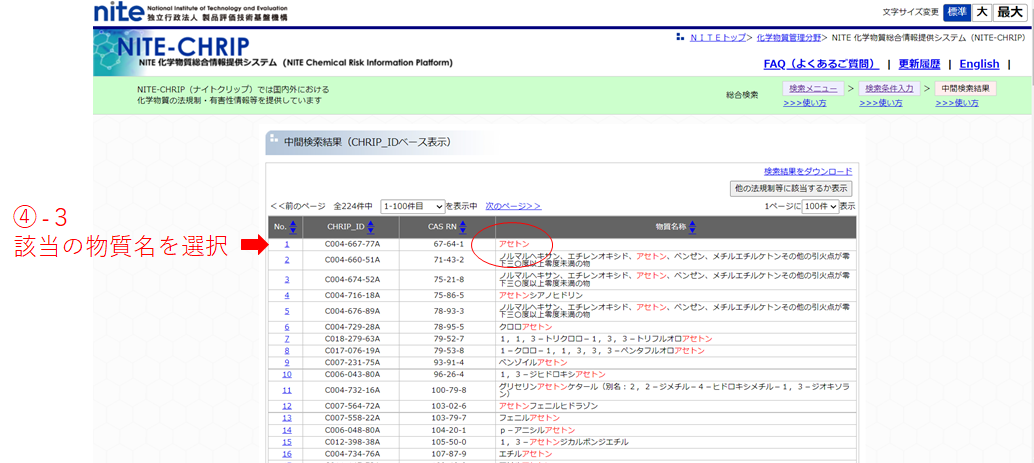Open result number 11 for グリセリンアセトンケタール

(x=286, y=390)
